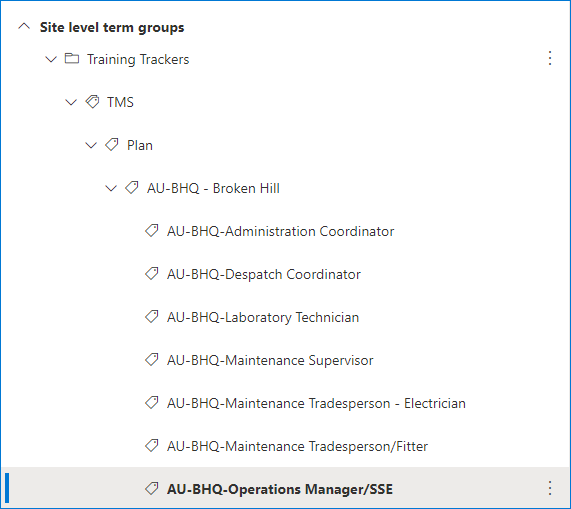The height and width of the screenshot is (509, 571).
Task: Collapse the TMS term set chevron
Action: click(71, 102)
